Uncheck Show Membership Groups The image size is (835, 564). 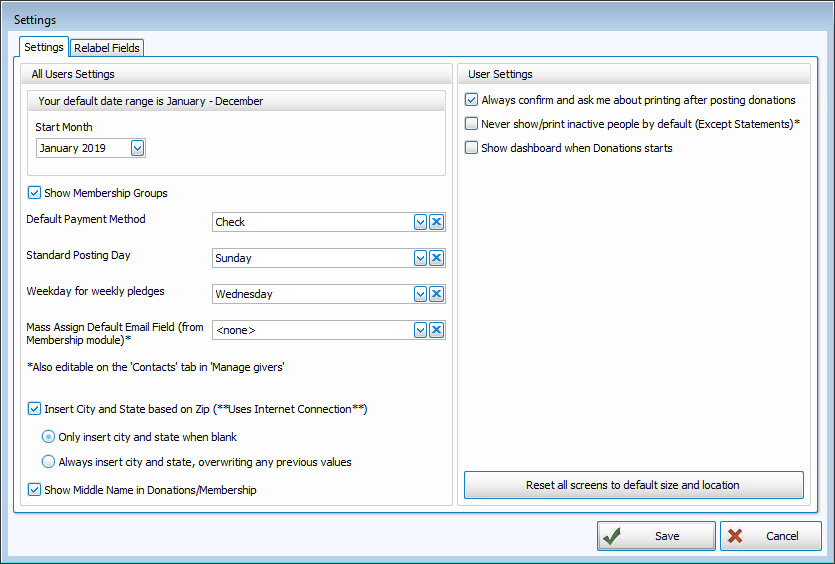point(34,193)
